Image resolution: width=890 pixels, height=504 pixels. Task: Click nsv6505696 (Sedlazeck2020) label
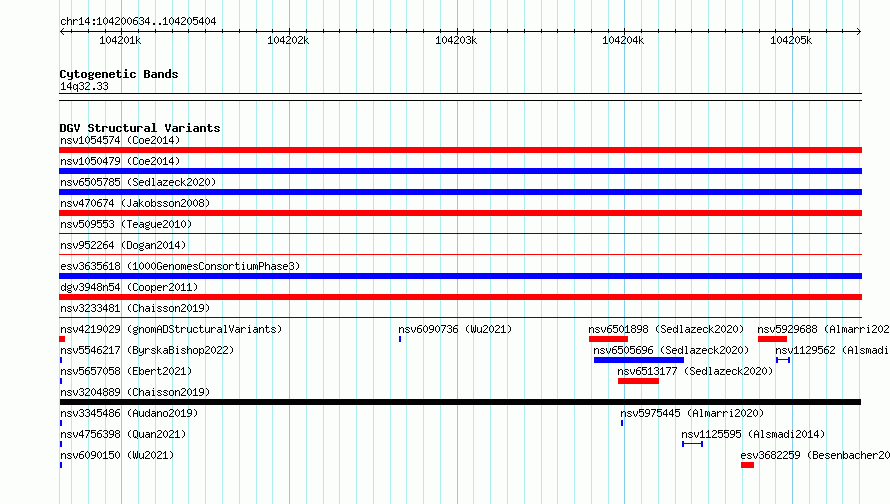(x=671, y=350)
